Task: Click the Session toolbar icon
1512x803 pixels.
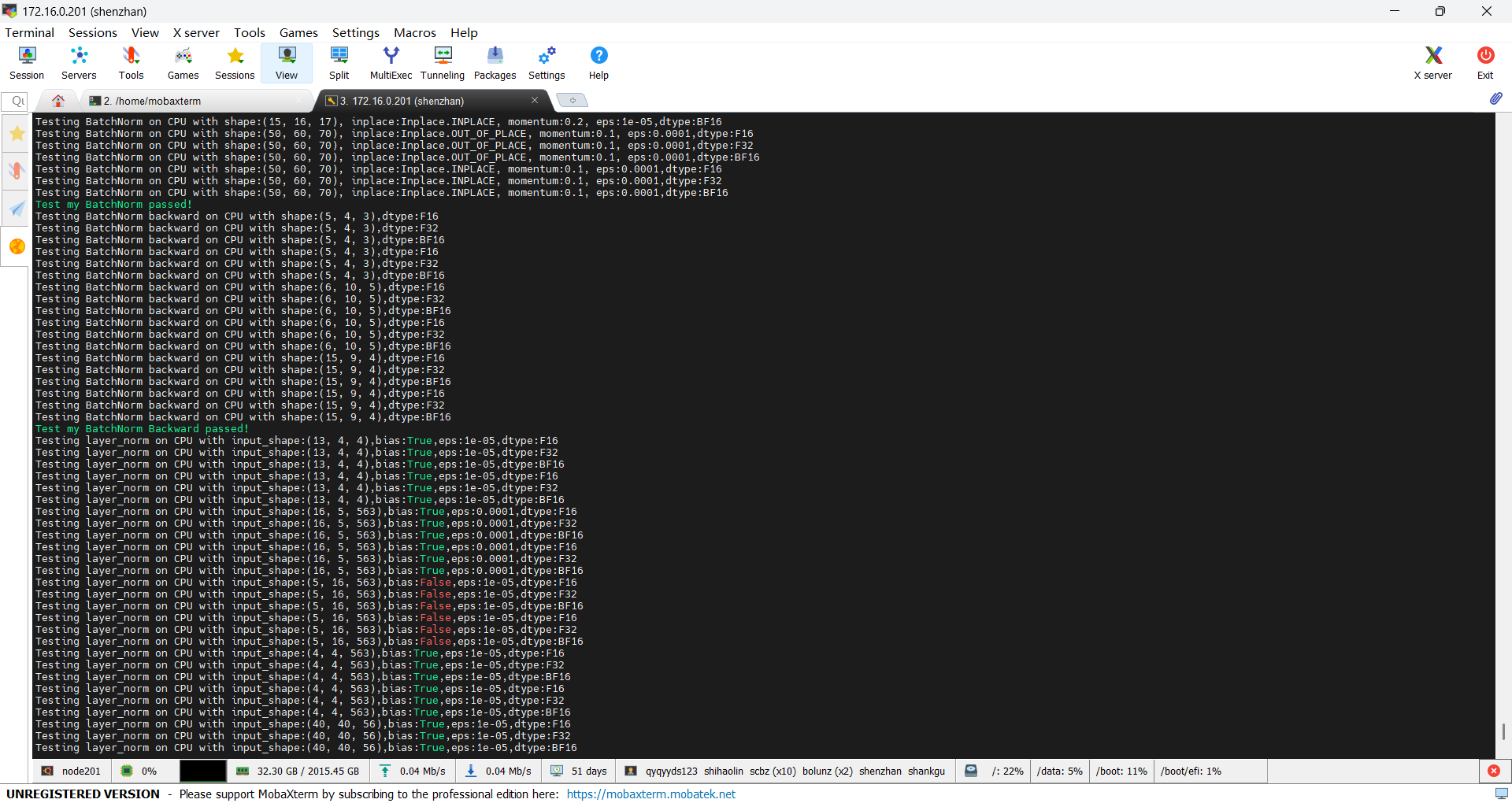Action: pos(27,62)
